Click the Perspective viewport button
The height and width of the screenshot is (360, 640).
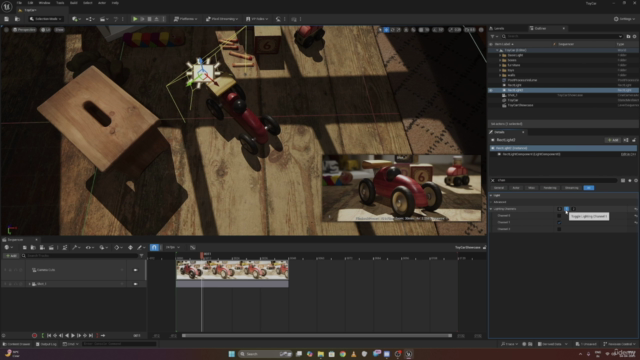pyautogui.click(x=24, y=30)
